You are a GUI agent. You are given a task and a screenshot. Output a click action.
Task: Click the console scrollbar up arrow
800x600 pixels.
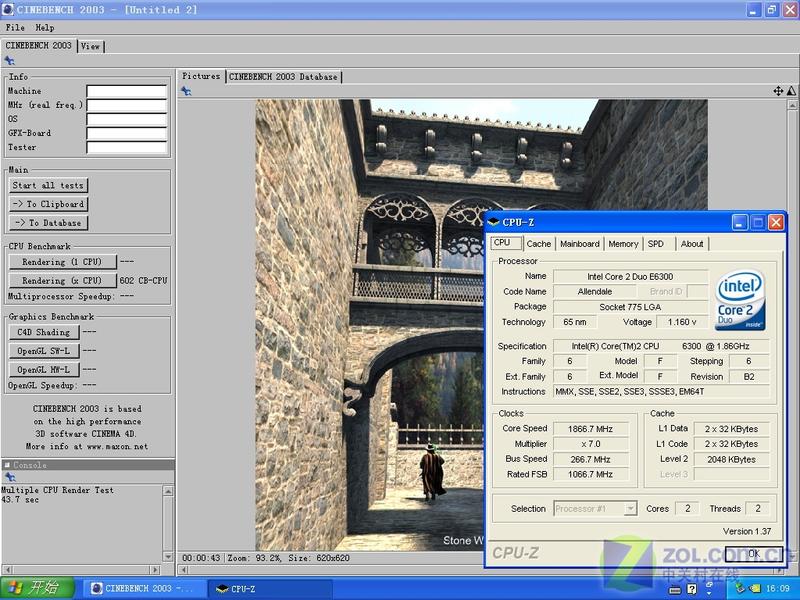click(x=168, y=491)
